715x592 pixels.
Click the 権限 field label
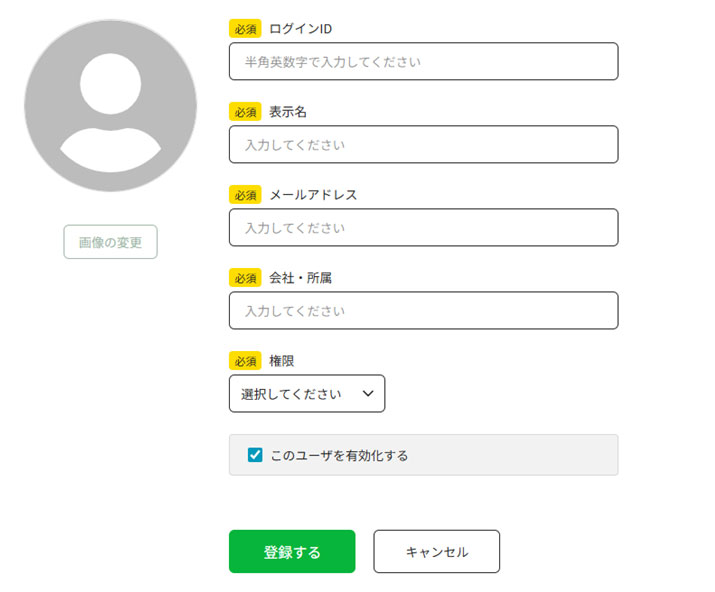click(x=282, y=360)
